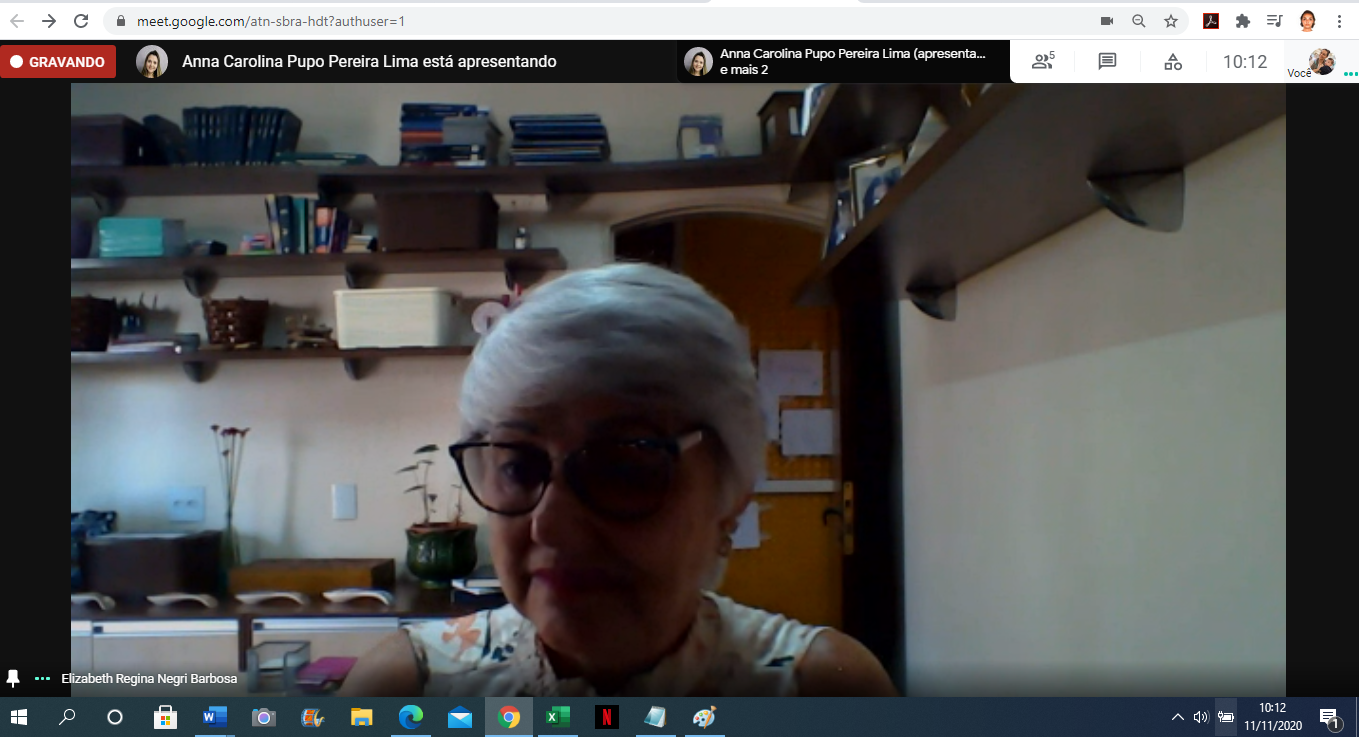Open Windows Start menu

click(x=19, y=717)
